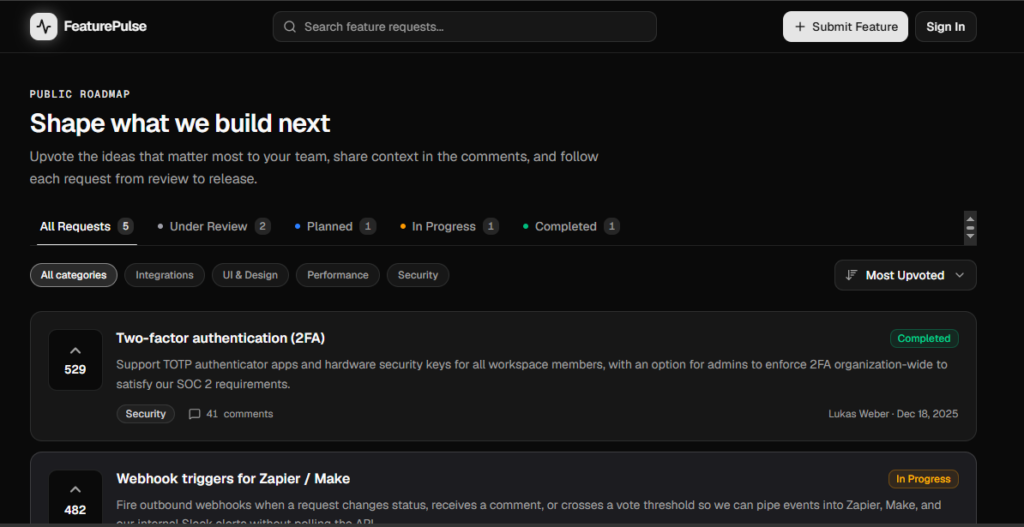Filter by the UI & Design category
Image resolution: width=1024 pixels, height=527 pixels.
250,275
